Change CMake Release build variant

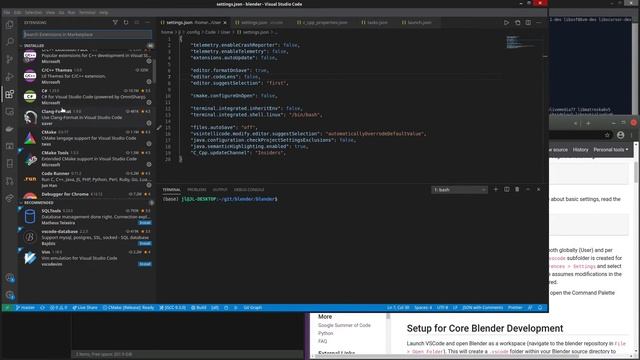tap(129, 308)
